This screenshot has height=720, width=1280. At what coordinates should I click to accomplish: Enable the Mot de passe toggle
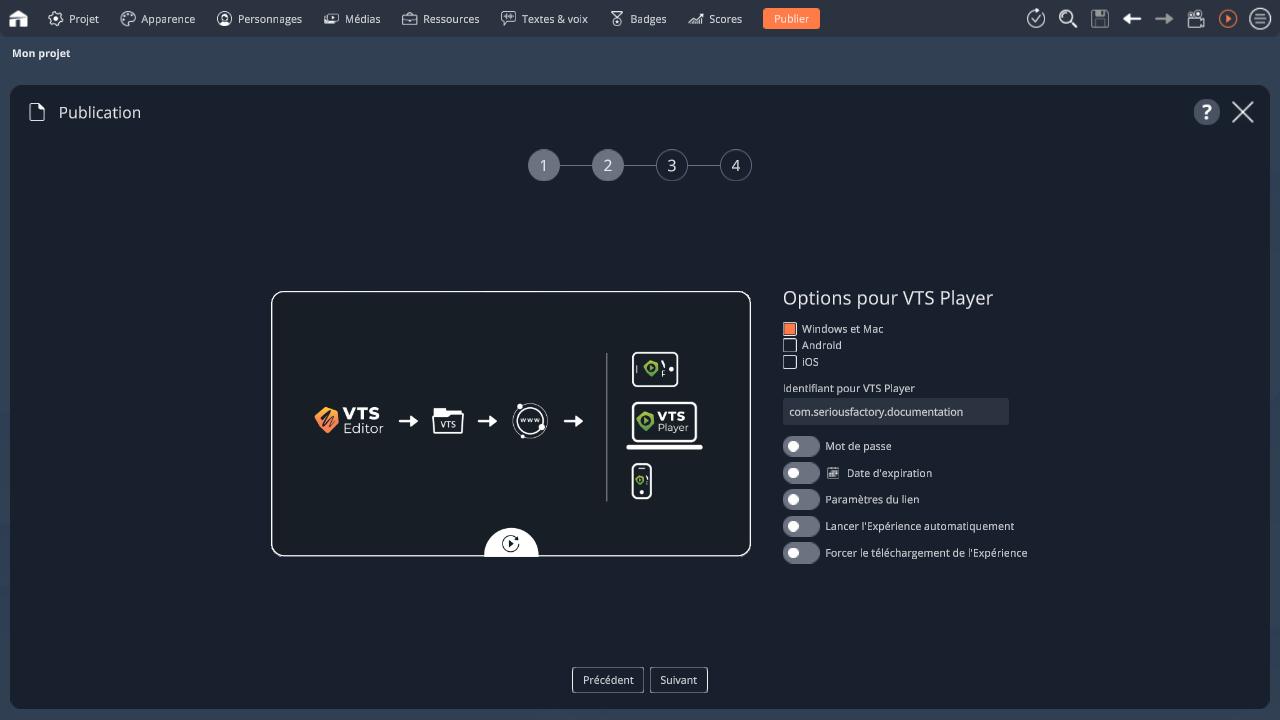[801, 446]
